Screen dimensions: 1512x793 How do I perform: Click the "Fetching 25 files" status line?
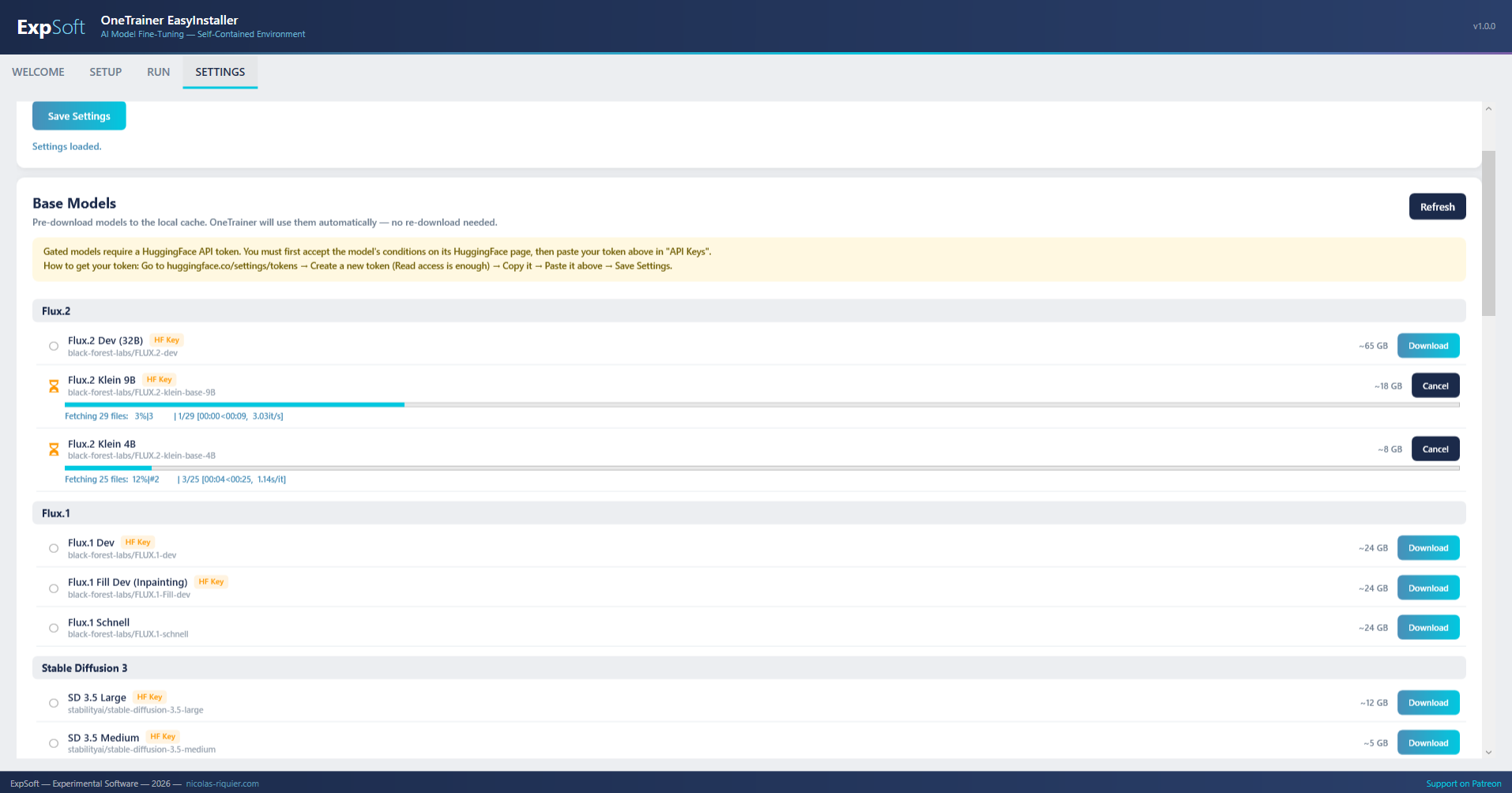click(175, 479)
